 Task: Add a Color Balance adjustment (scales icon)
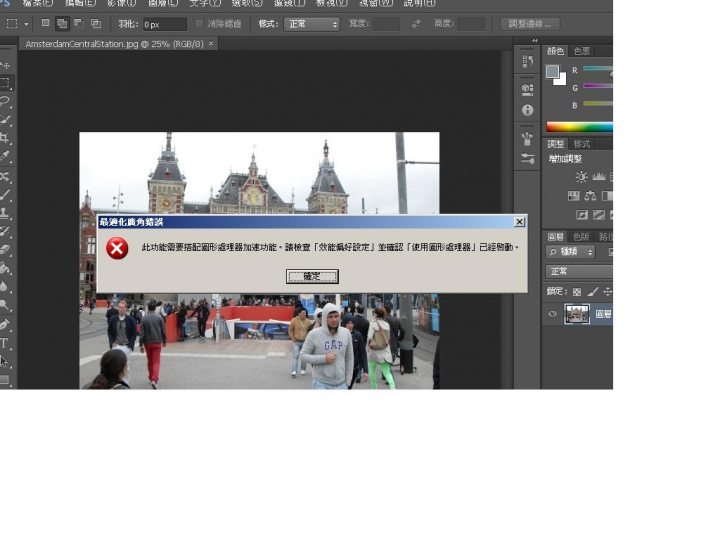590,196
